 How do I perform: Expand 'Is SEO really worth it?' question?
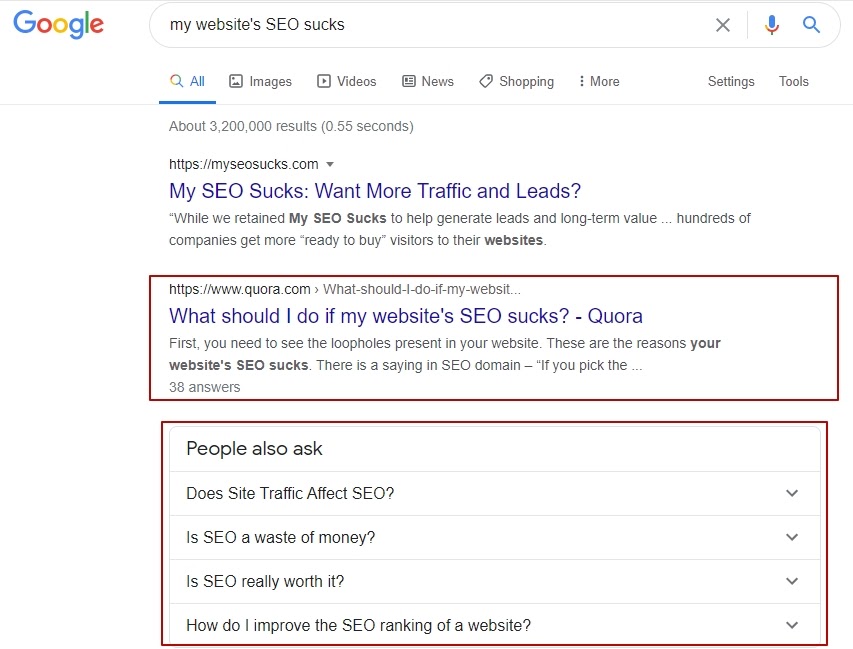pos(495,581)
